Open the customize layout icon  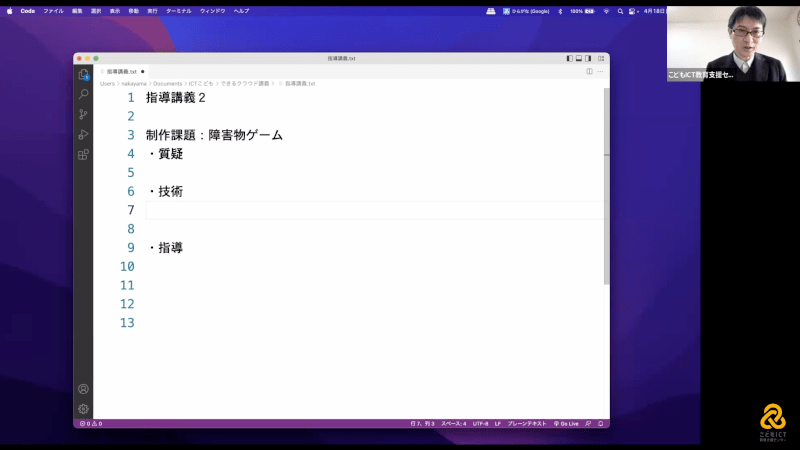601,59
